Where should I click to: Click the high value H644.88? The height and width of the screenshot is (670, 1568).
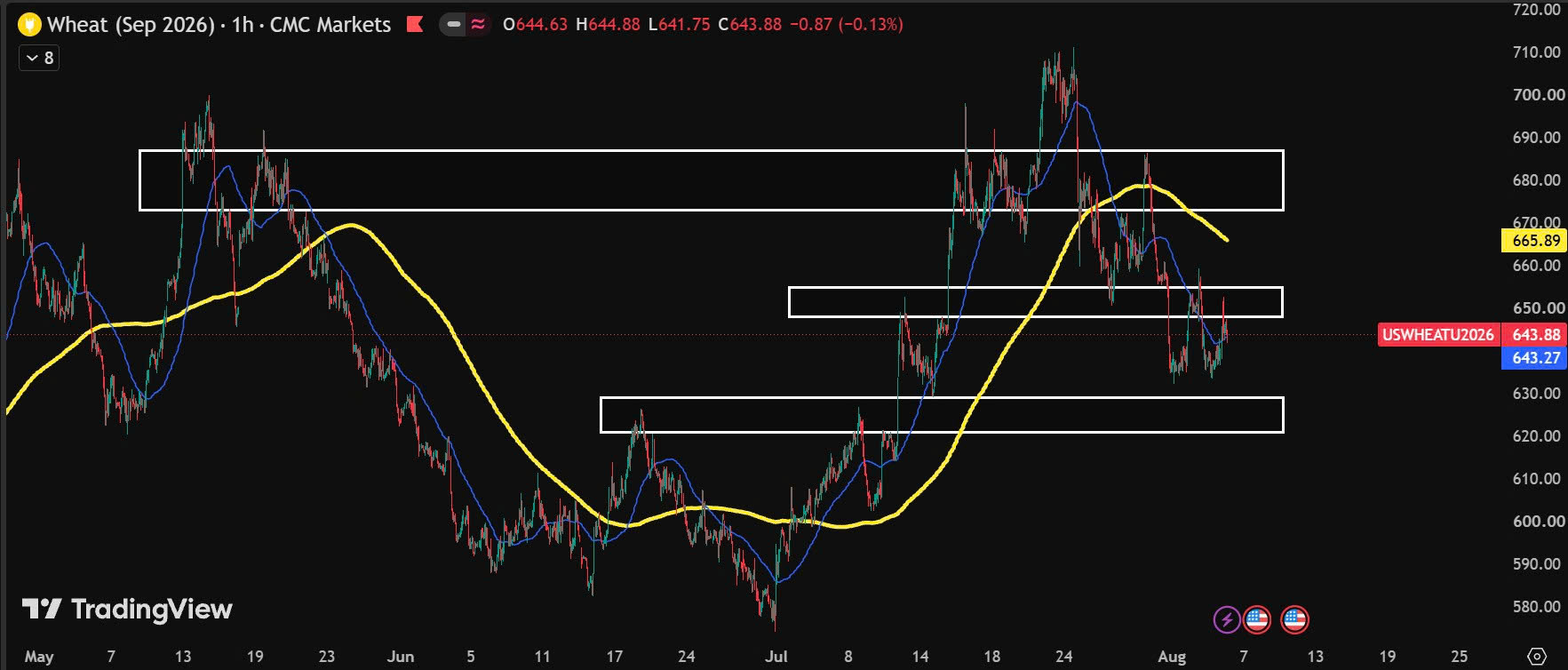click(608, 24)
